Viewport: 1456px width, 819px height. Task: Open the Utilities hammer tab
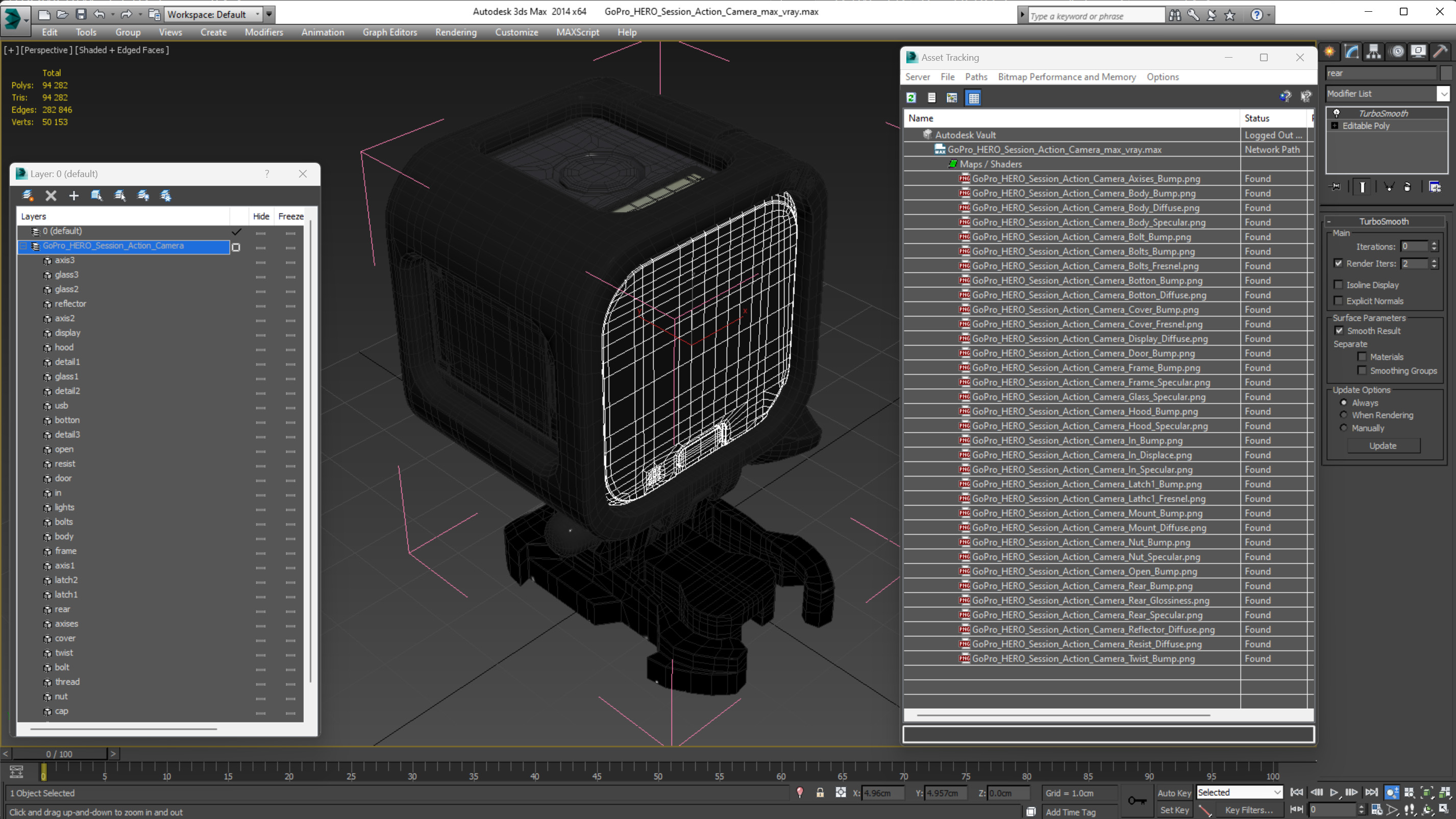[x=1440, y=52]
